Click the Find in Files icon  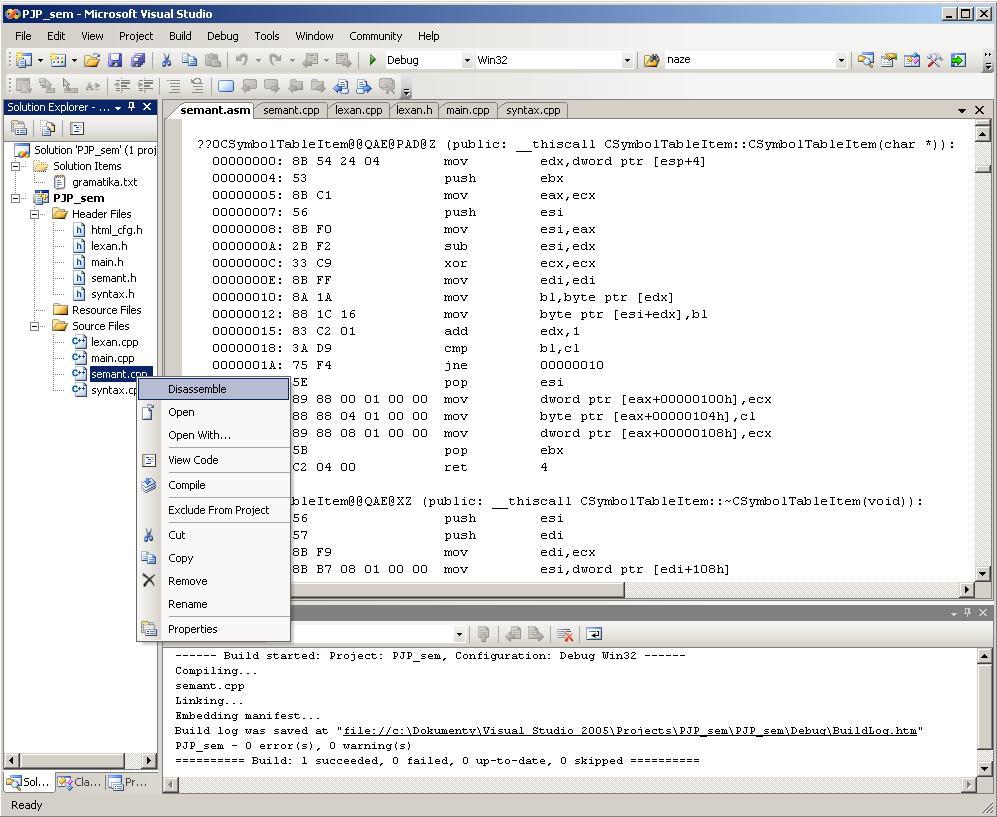point(651,60)
